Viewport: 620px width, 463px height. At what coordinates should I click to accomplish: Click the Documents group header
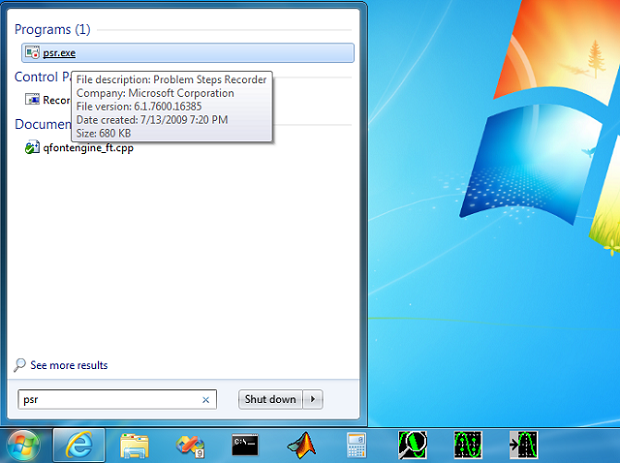click(x=43, y=124)
